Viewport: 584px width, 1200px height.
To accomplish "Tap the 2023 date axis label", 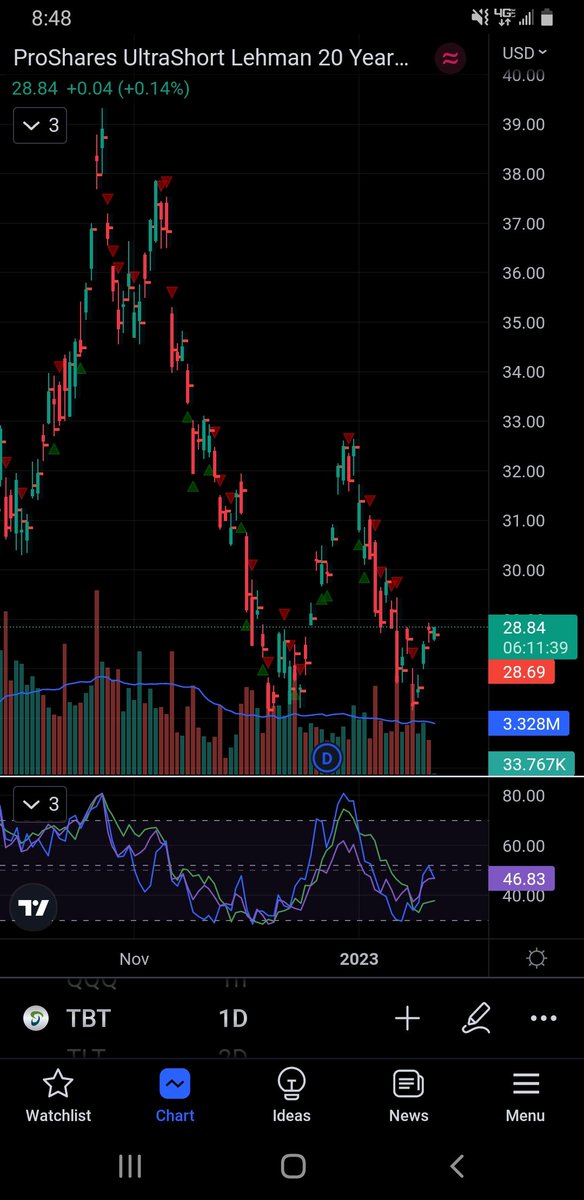I will 359,959.
